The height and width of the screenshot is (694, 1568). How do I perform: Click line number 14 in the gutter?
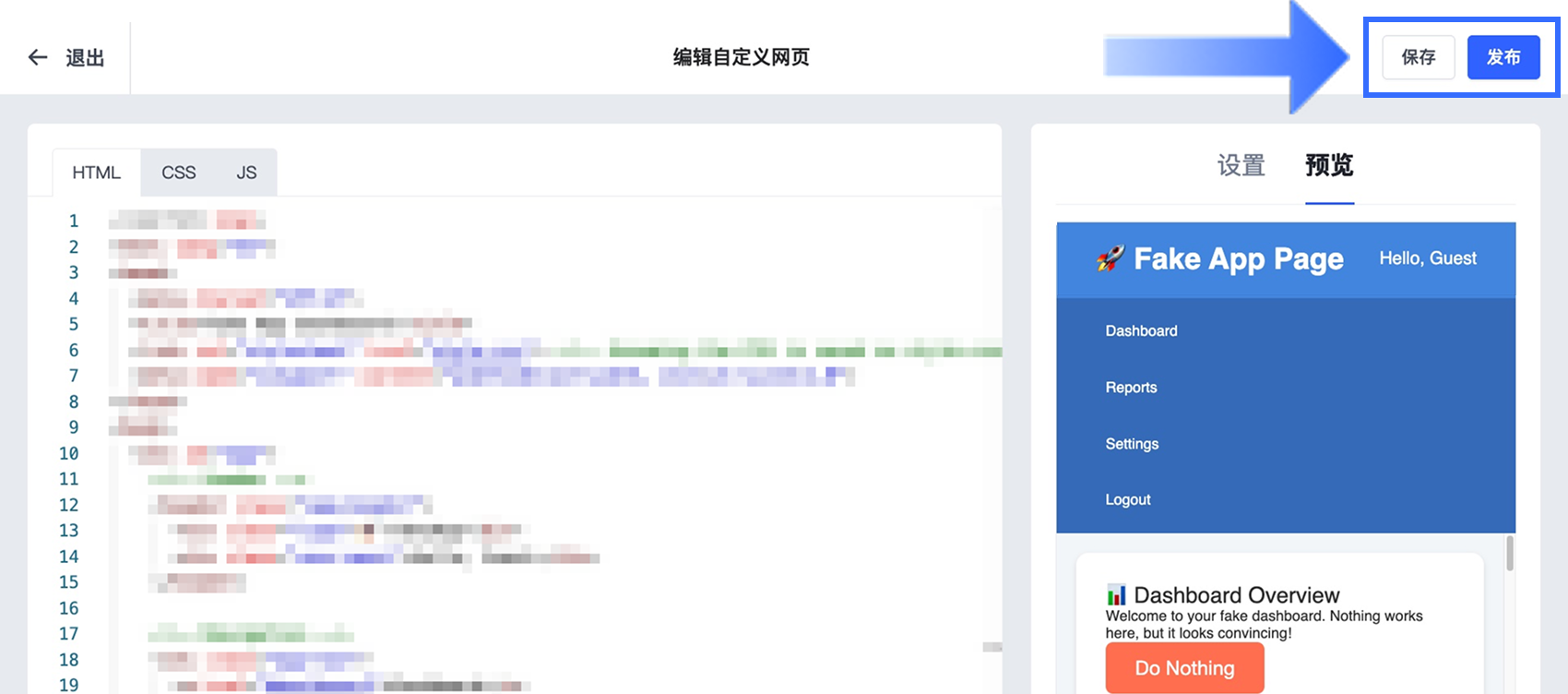[69, 556]
